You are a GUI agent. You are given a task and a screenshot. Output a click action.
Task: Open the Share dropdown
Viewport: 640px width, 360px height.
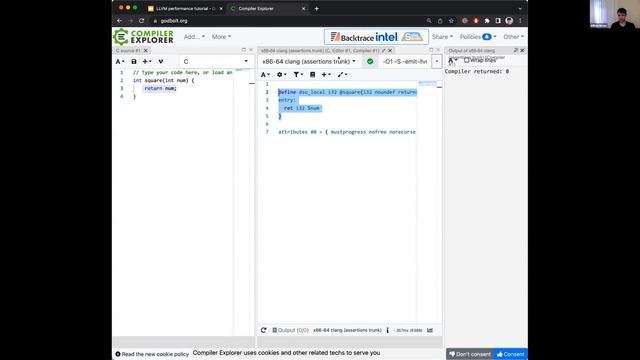tap(442, 37)
